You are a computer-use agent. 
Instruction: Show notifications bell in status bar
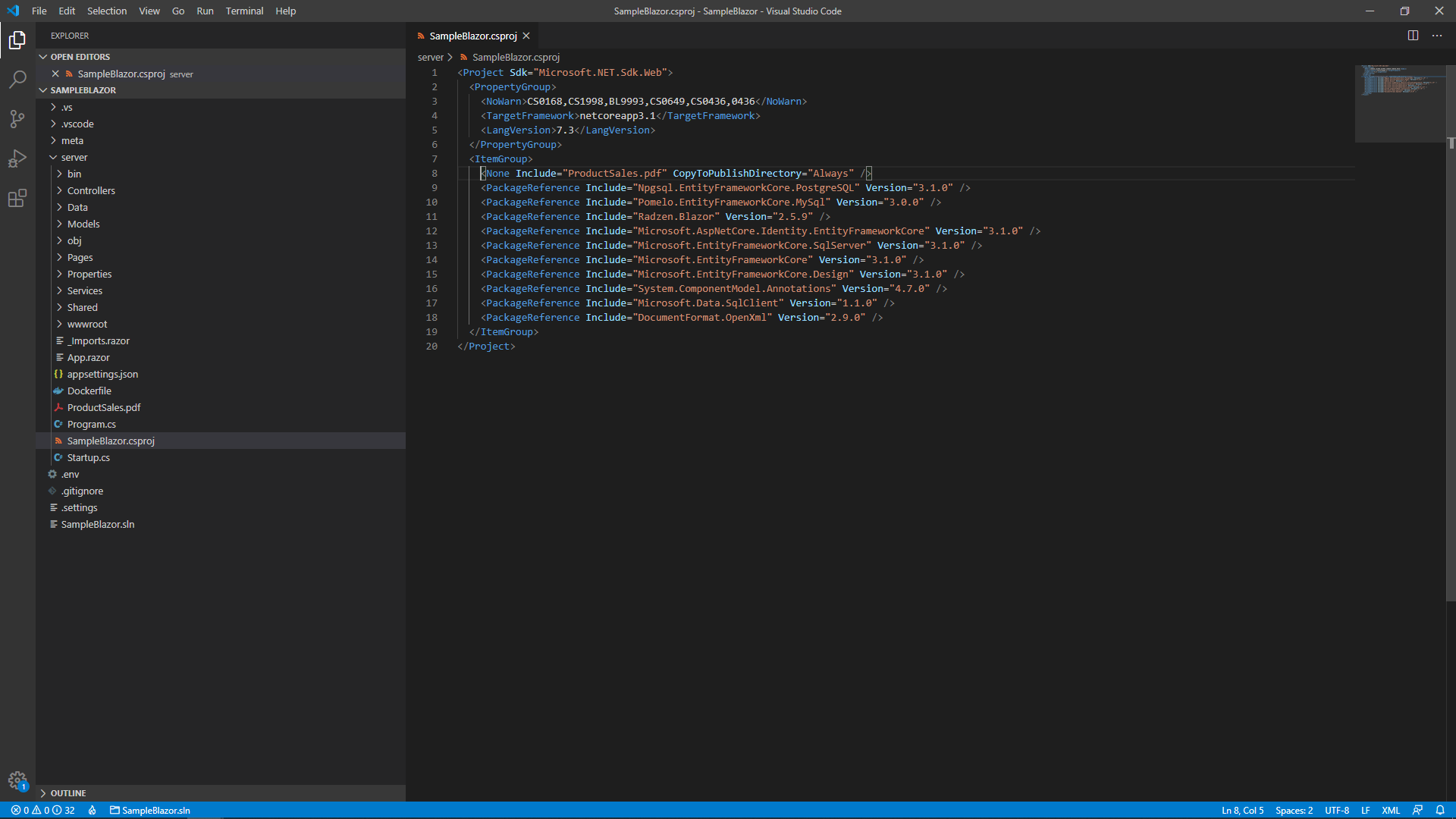(x=1440, y=810)
